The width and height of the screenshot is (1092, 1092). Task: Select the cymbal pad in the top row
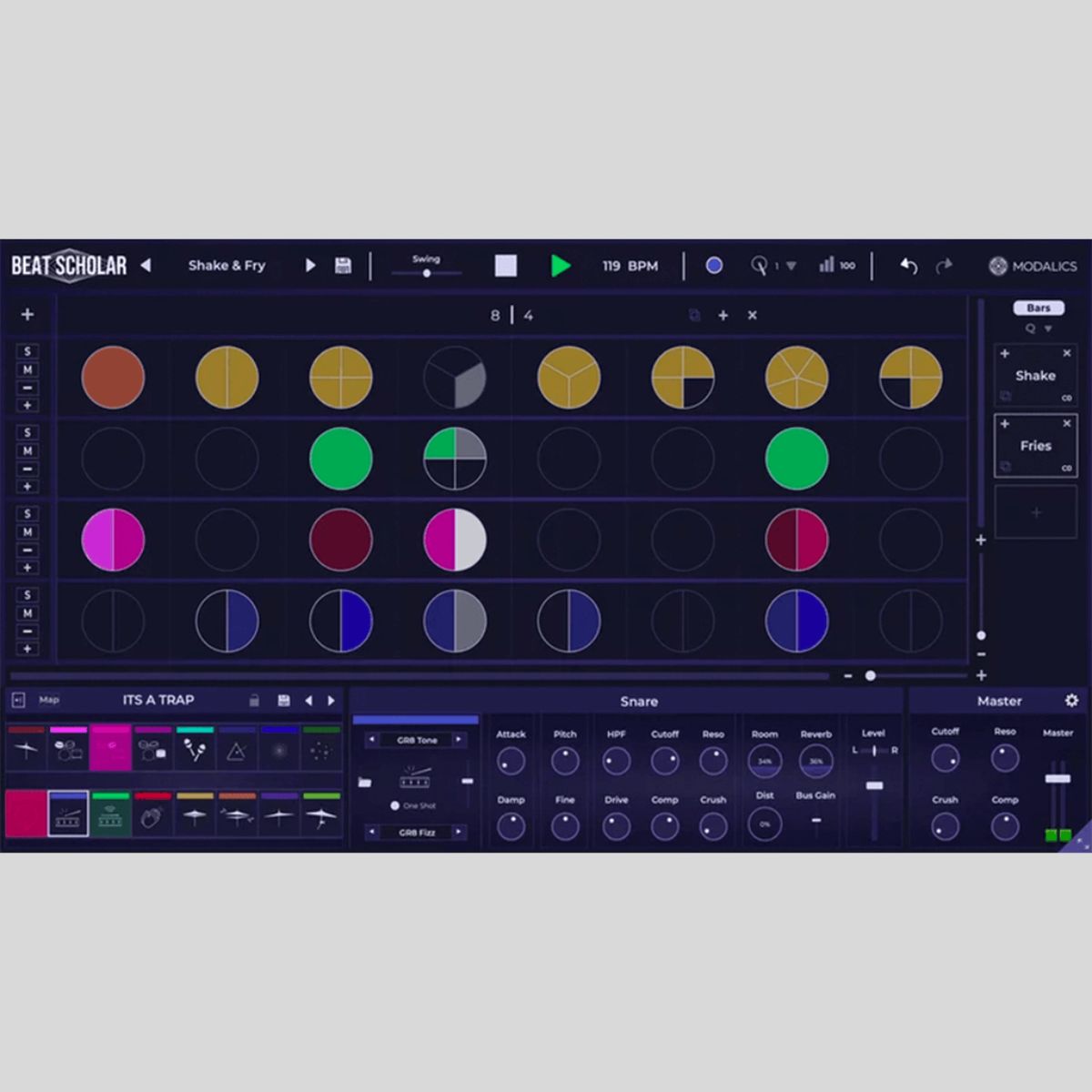click(26, 748)
